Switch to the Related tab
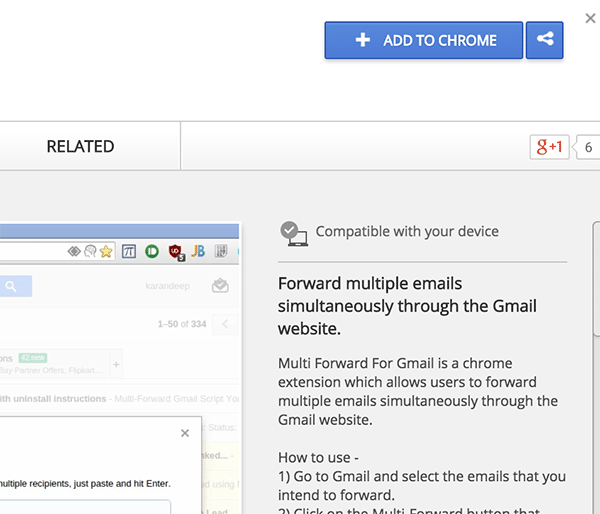This screenshot has width=600, height=514. (80, 147)
